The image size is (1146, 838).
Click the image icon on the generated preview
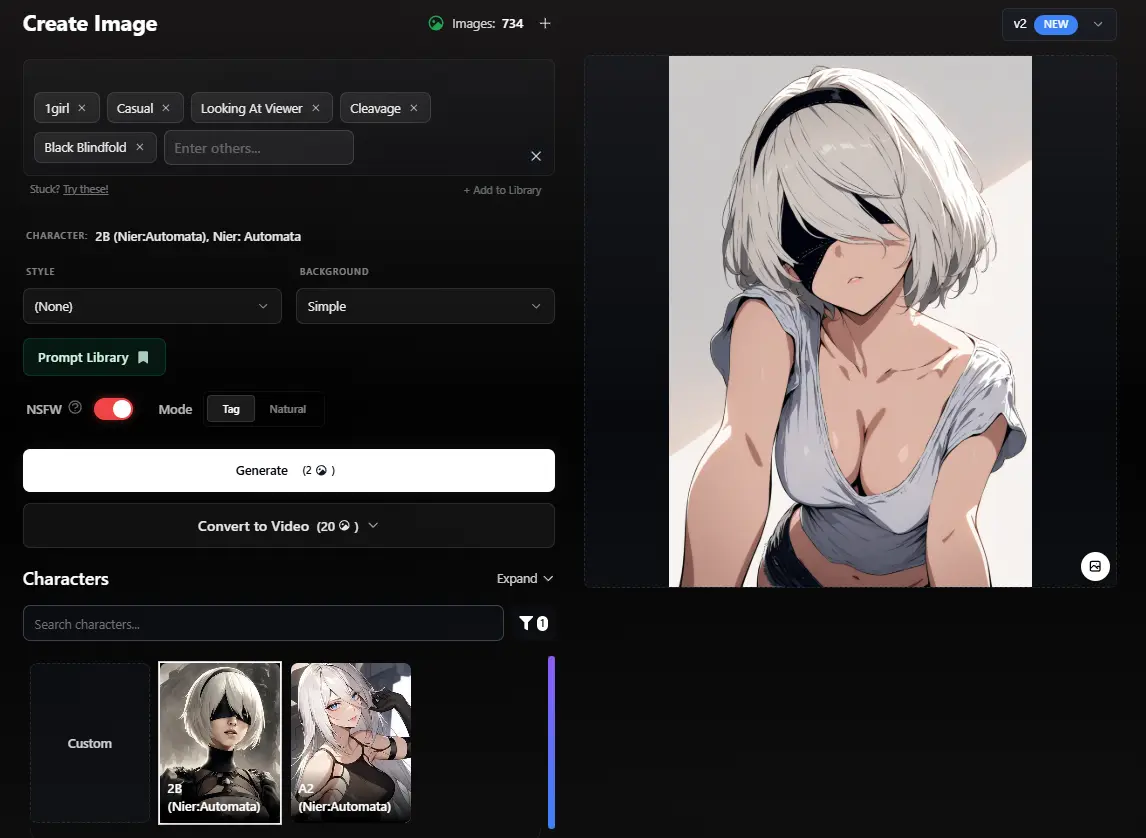click(1095, 566)
